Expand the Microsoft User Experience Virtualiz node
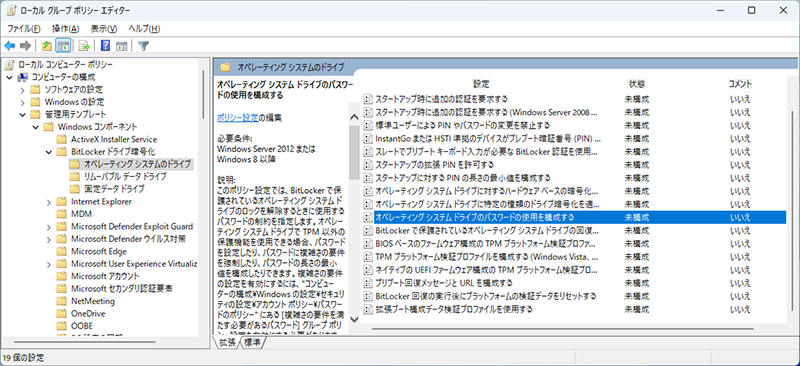Image resolution: width=800 pixels, height=366 pixels. point(48,264)
